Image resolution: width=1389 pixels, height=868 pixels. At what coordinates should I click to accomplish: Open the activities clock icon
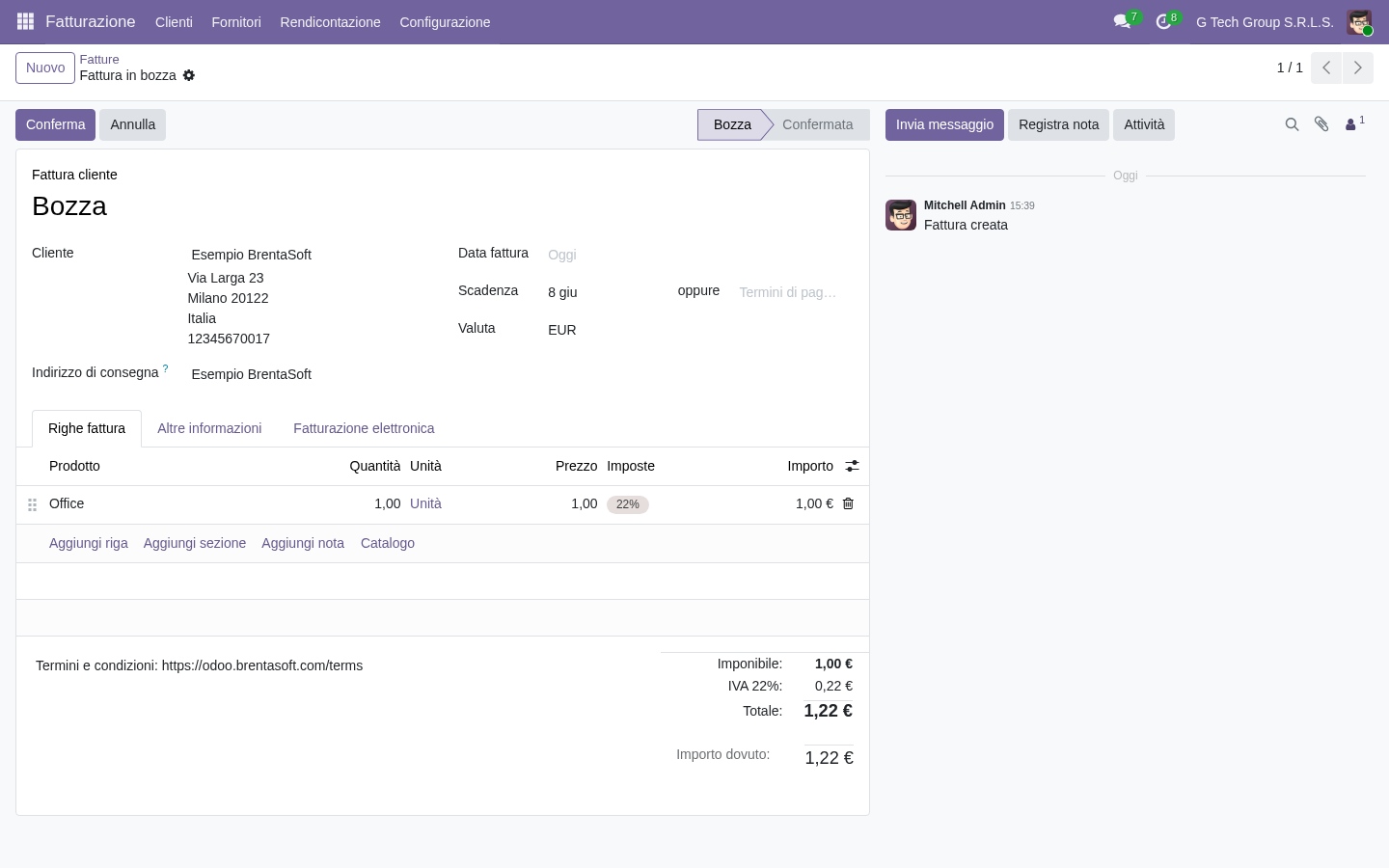coord(1163,21)
